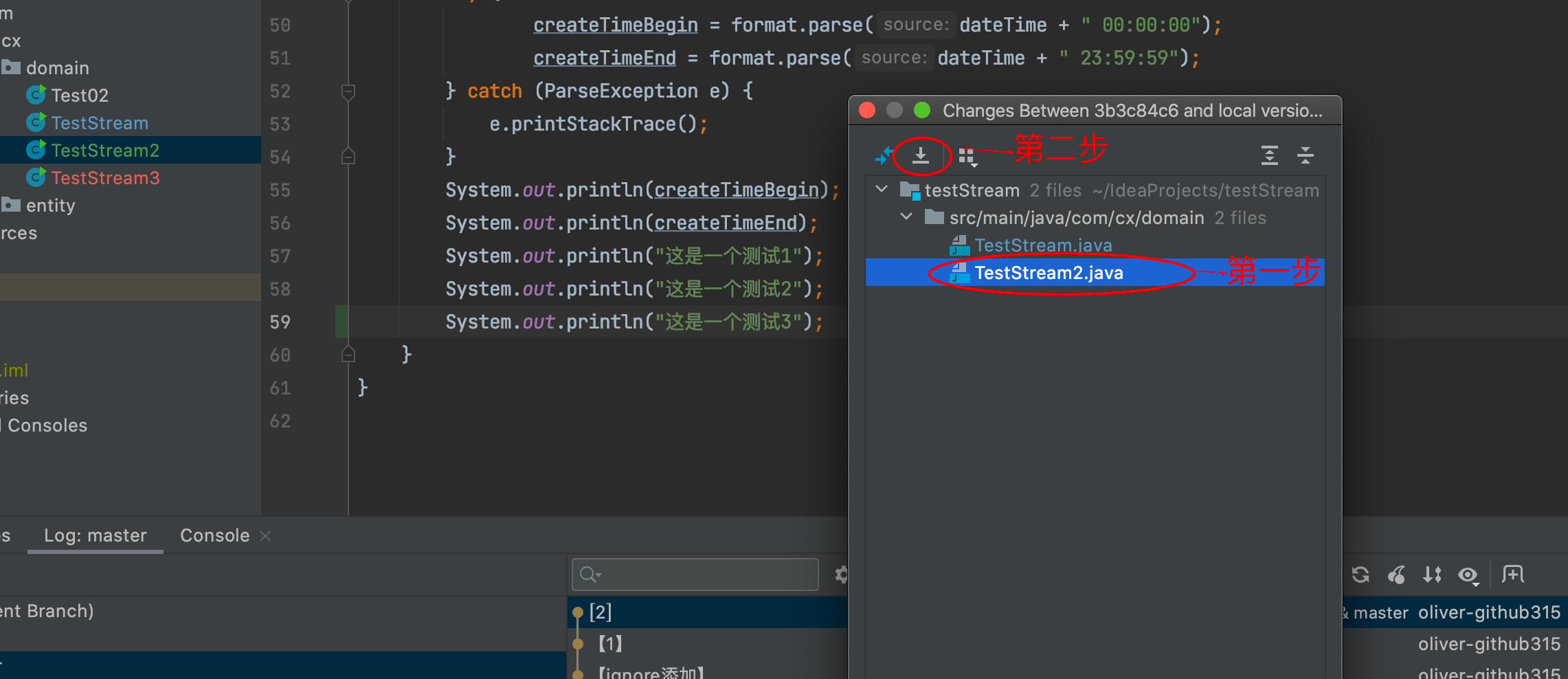Click master branch label in log row
The height and width of the screenshot is (679, 1568).
[1380, 612]
